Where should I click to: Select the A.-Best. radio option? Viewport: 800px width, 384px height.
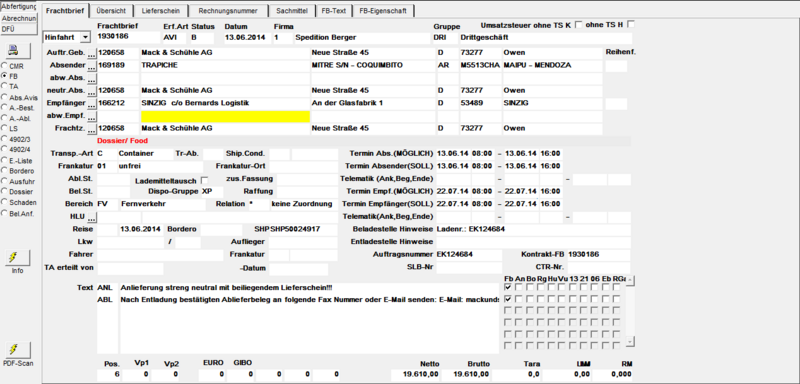[5, 107]
